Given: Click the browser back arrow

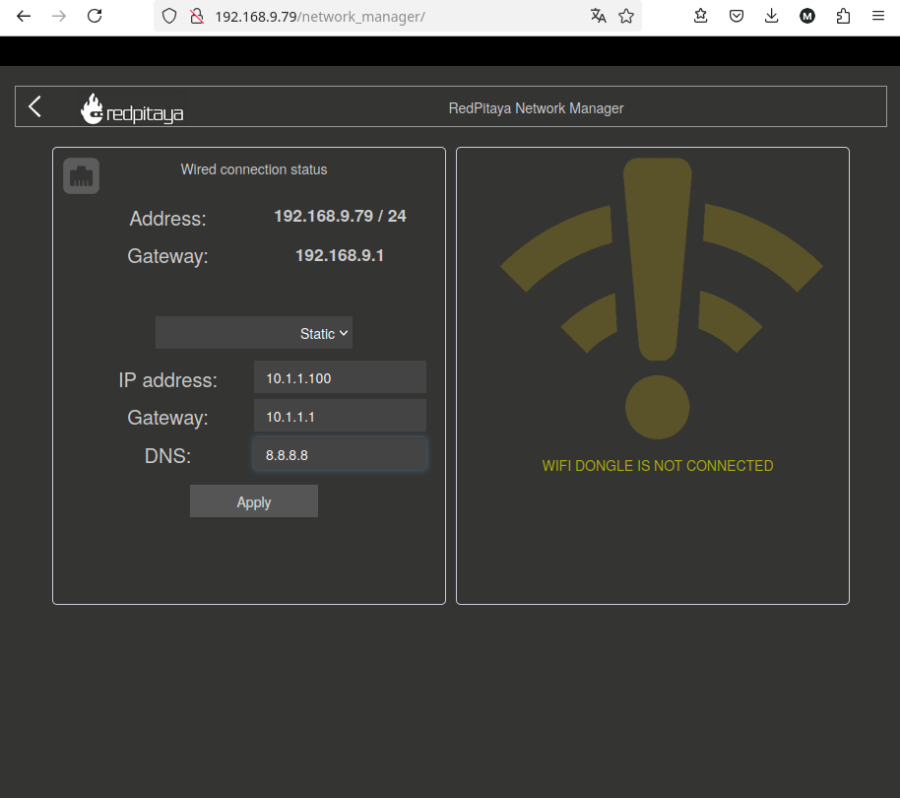Looking at the screenshot, I should (x=24, y=16).
